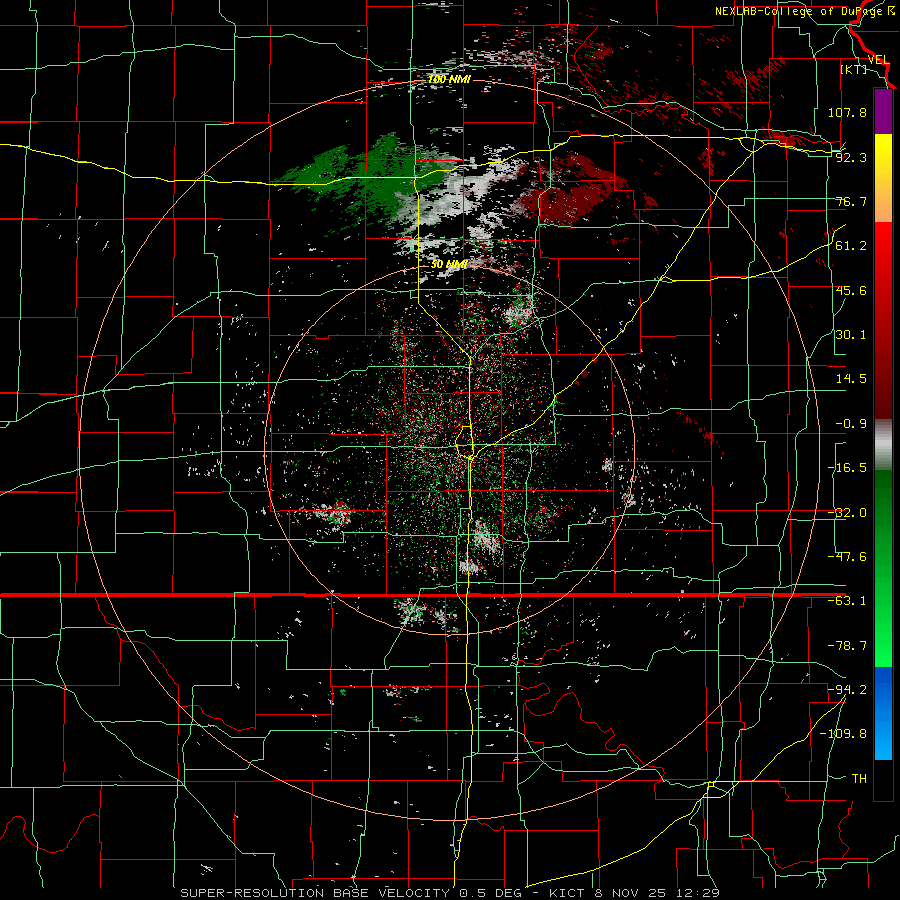Select the -78.7 velocity scale value
This screenshot has width=900, height=900.
[x=847, y=646]
